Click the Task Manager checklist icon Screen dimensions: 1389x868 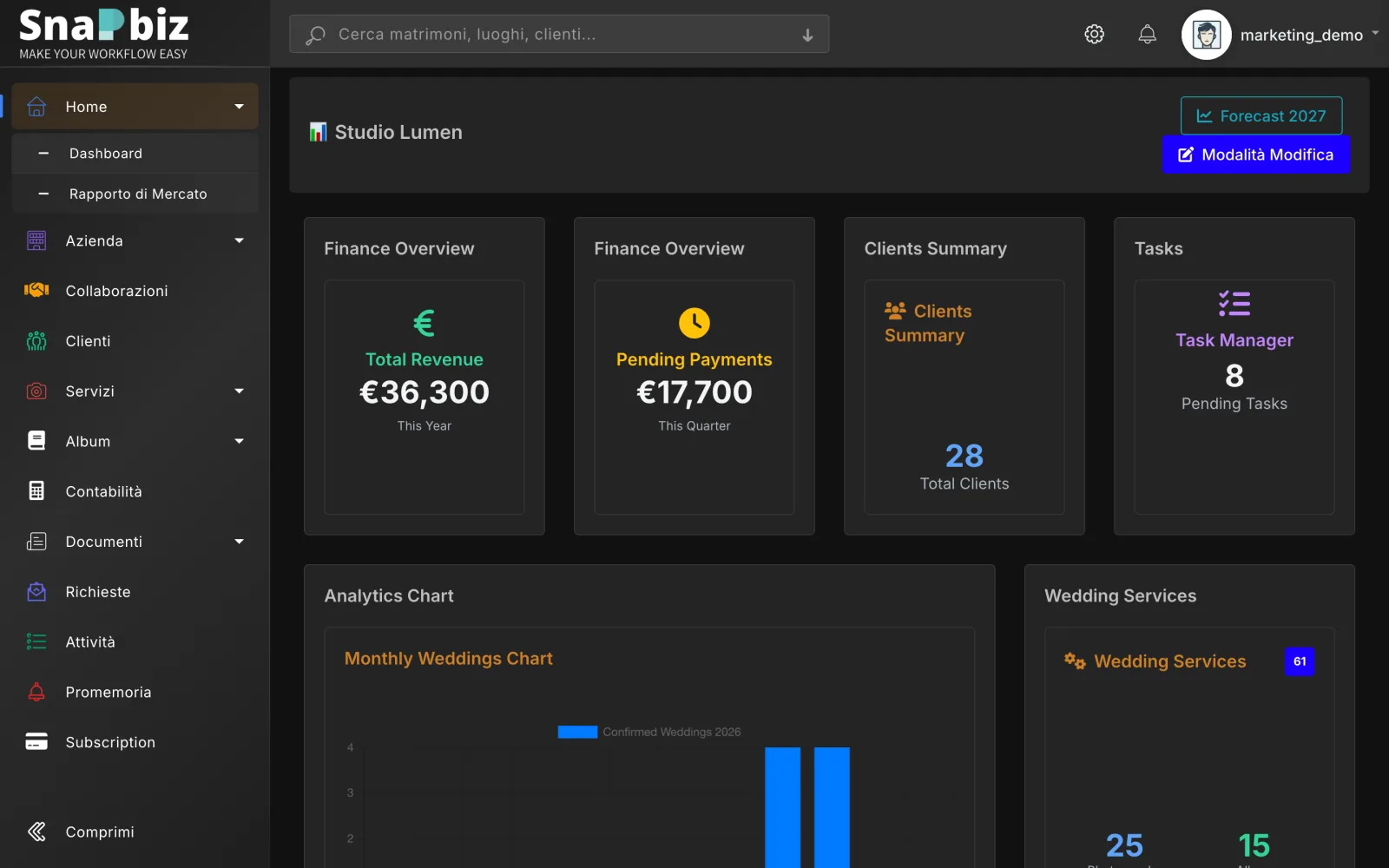pos(1234,304)
